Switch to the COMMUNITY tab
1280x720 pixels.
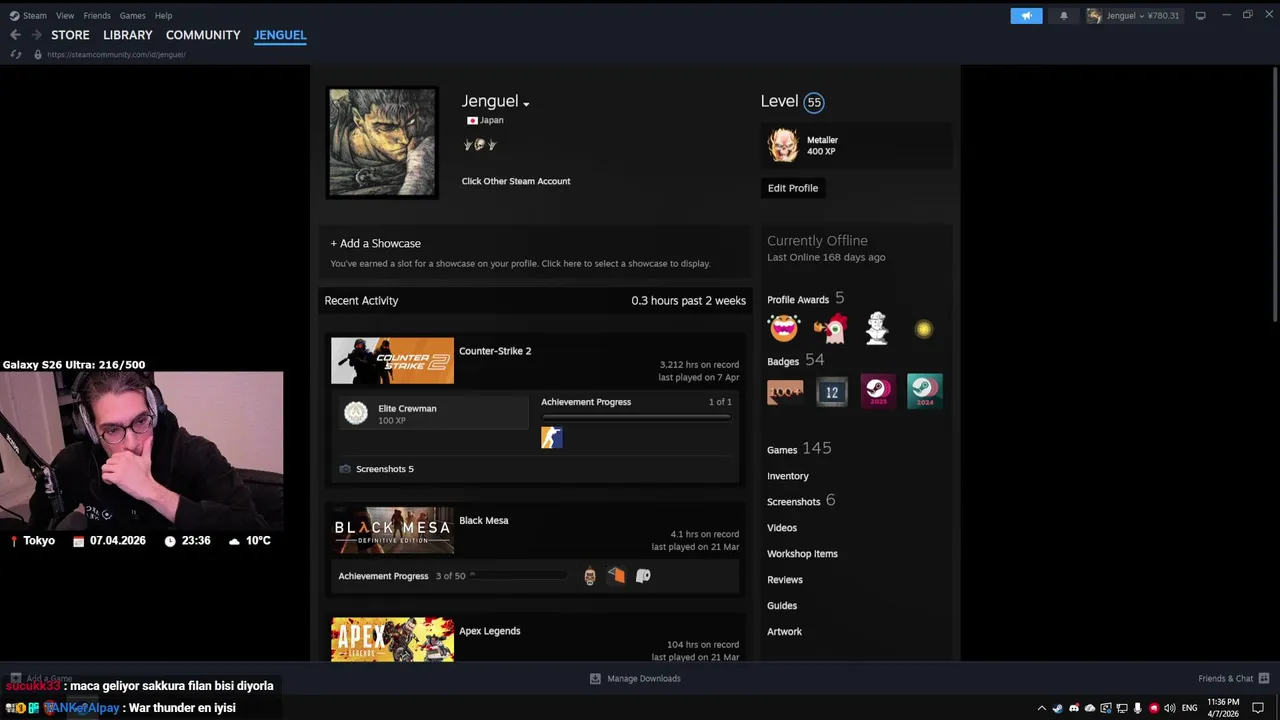pyautogui.click(x=203, y=35)
